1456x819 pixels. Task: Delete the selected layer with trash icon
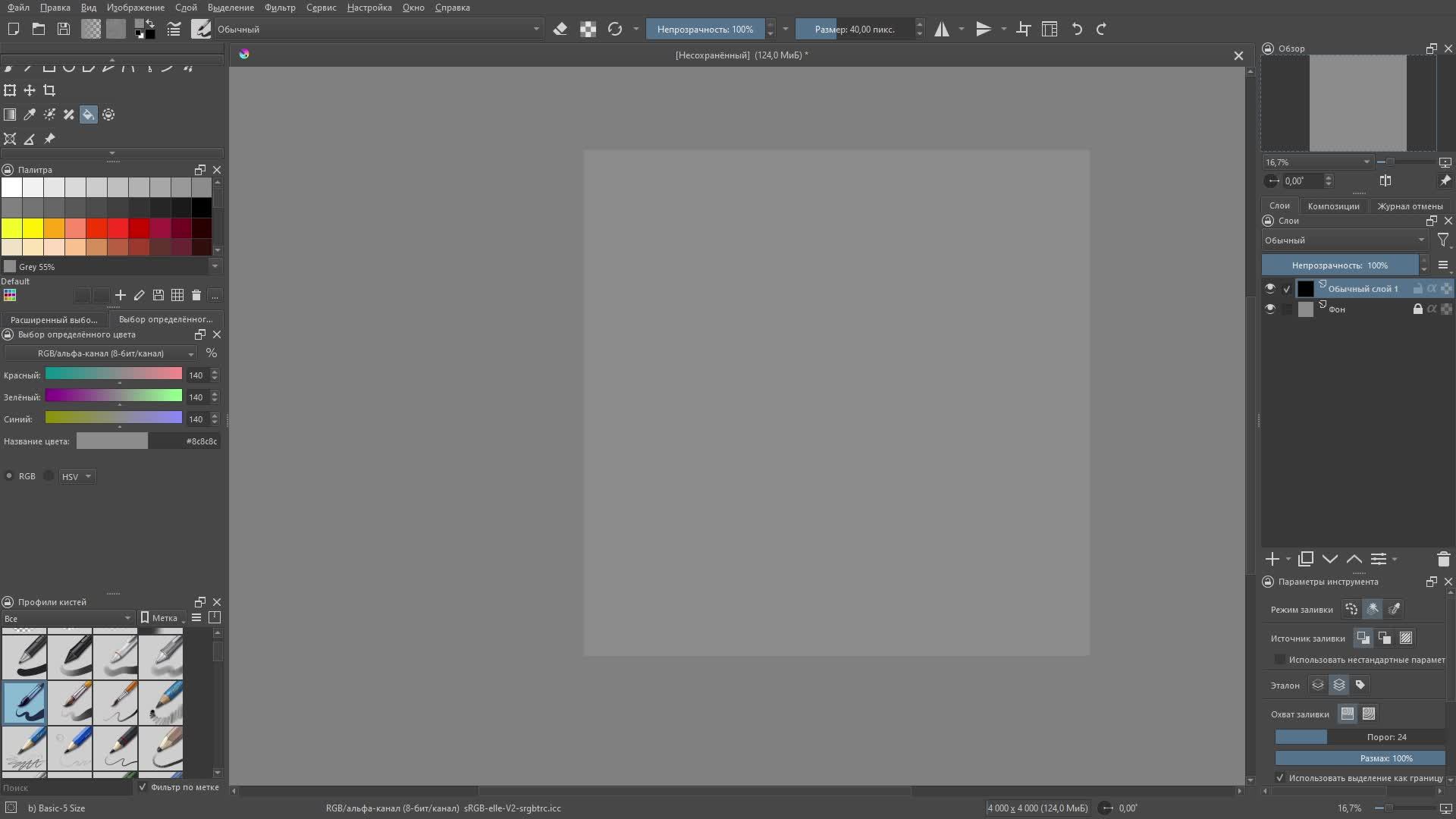click(1443, 559)
